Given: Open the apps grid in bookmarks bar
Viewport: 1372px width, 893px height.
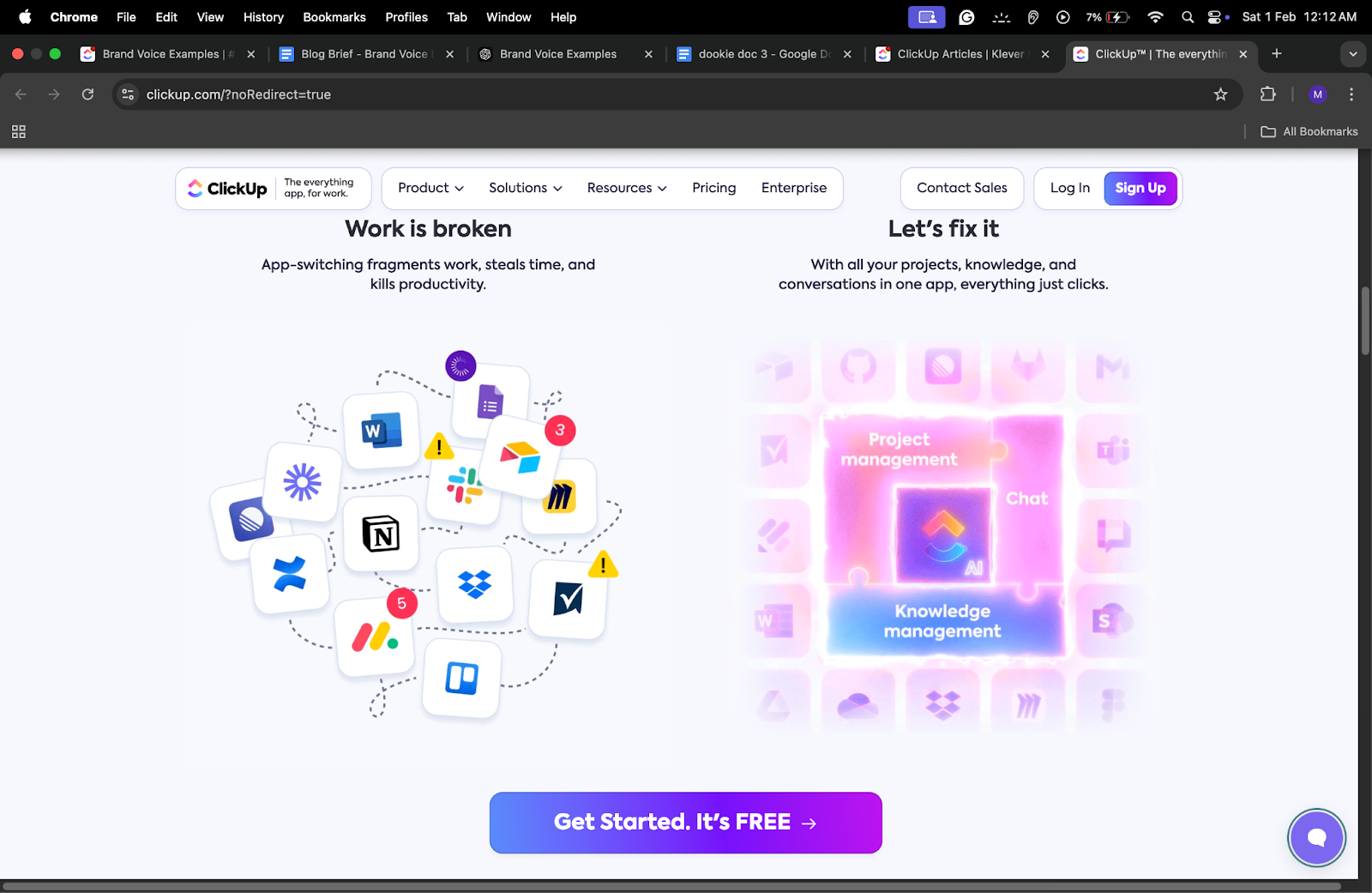Looking at the screenshot, I should click(18, 131).
